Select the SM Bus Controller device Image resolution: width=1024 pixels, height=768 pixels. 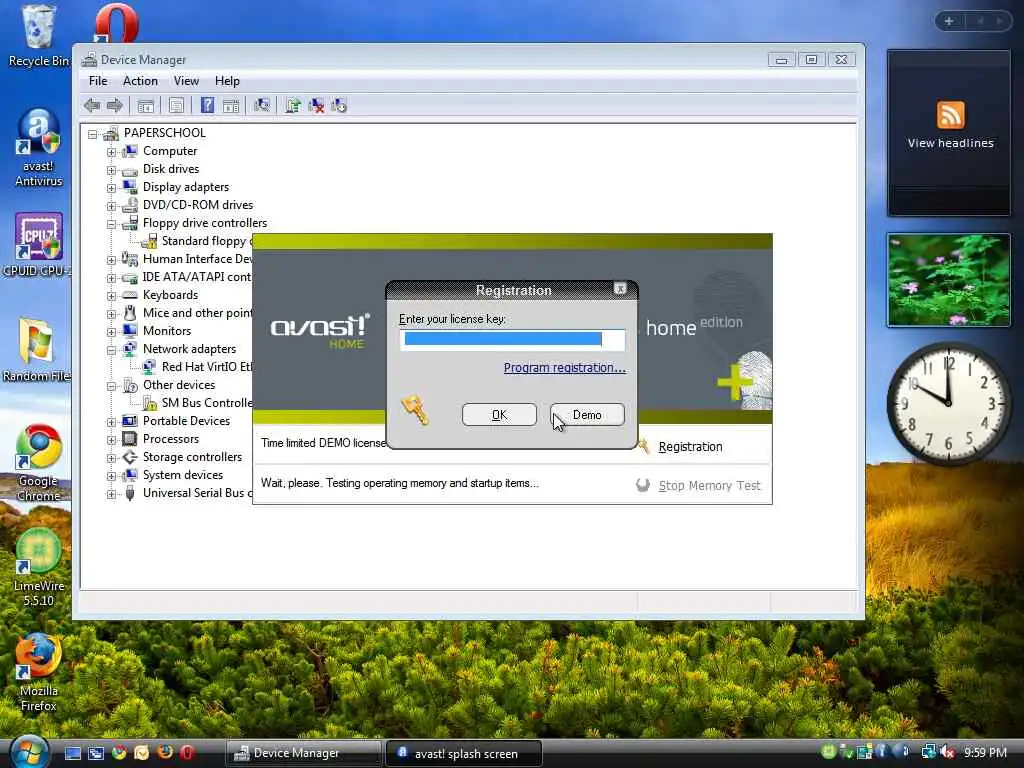(x=206, y=403)
